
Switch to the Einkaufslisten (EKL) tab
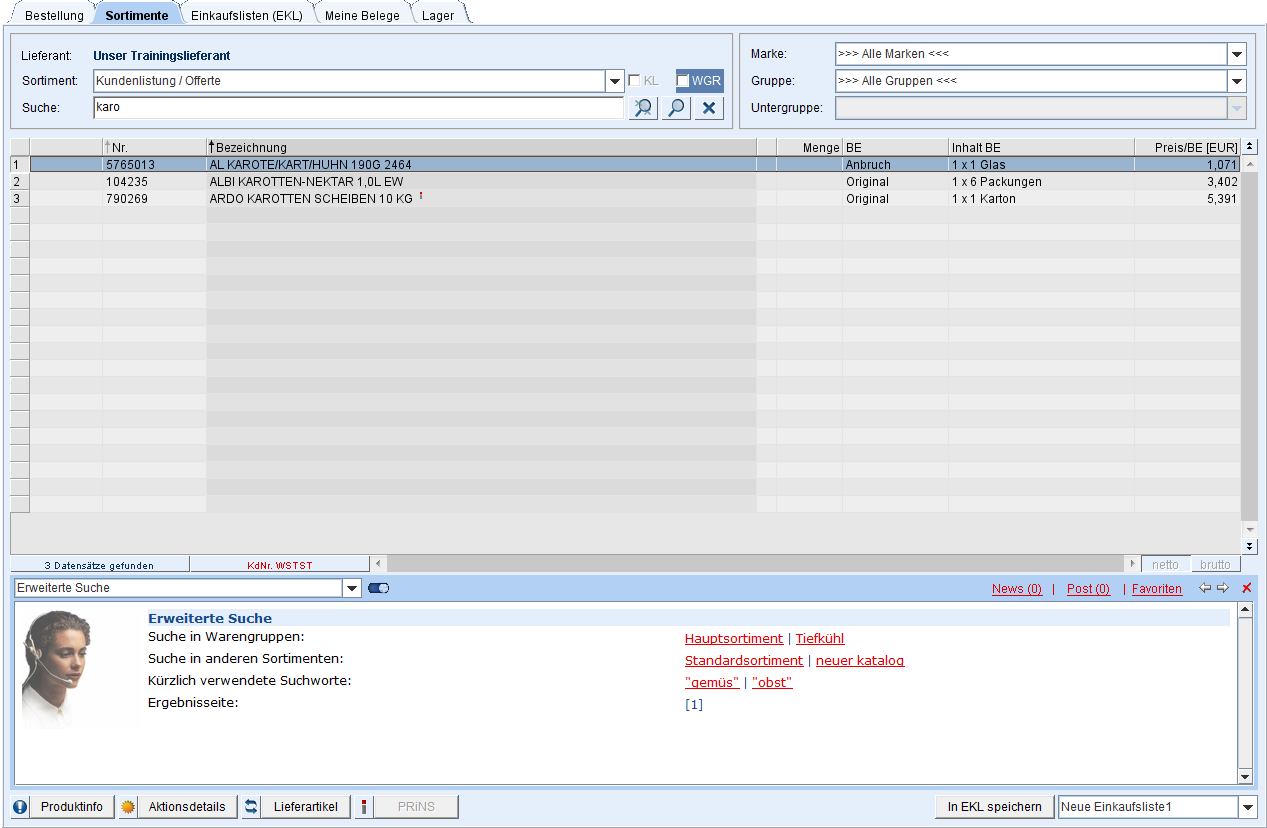click(x=246, y=16)
